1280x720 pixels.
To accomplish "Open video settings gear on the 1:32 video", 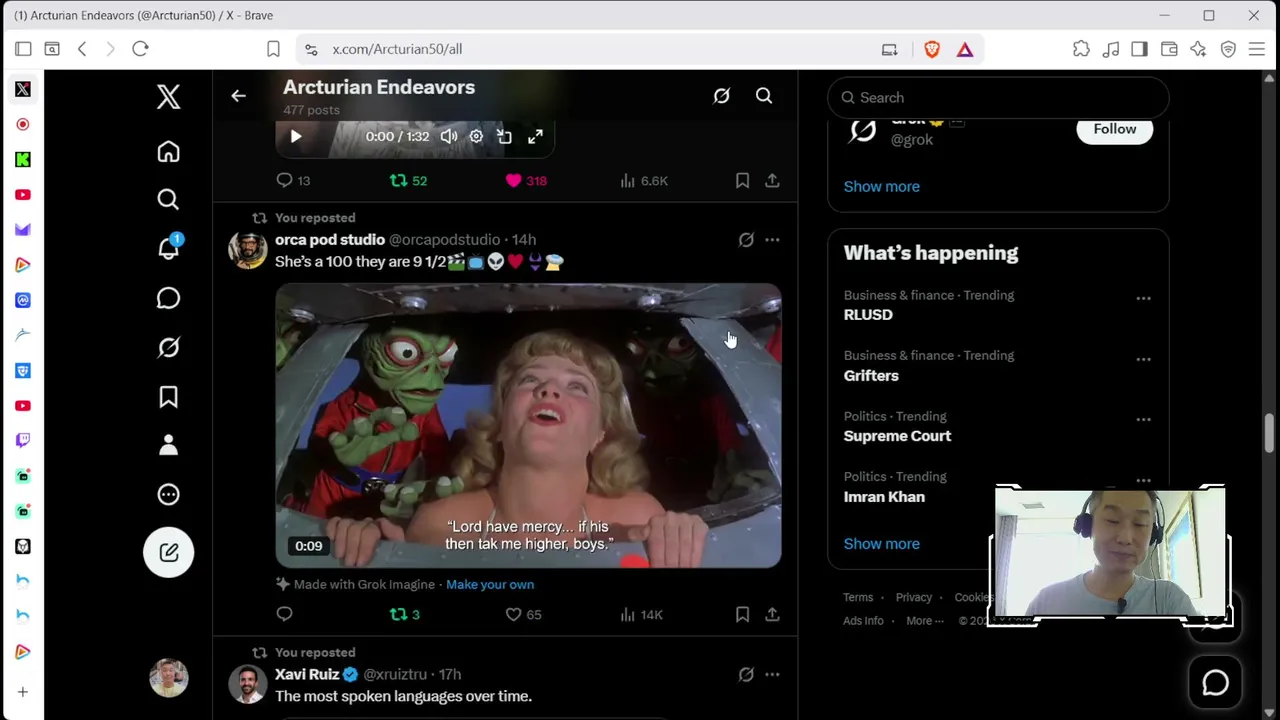I will (476, 137).
